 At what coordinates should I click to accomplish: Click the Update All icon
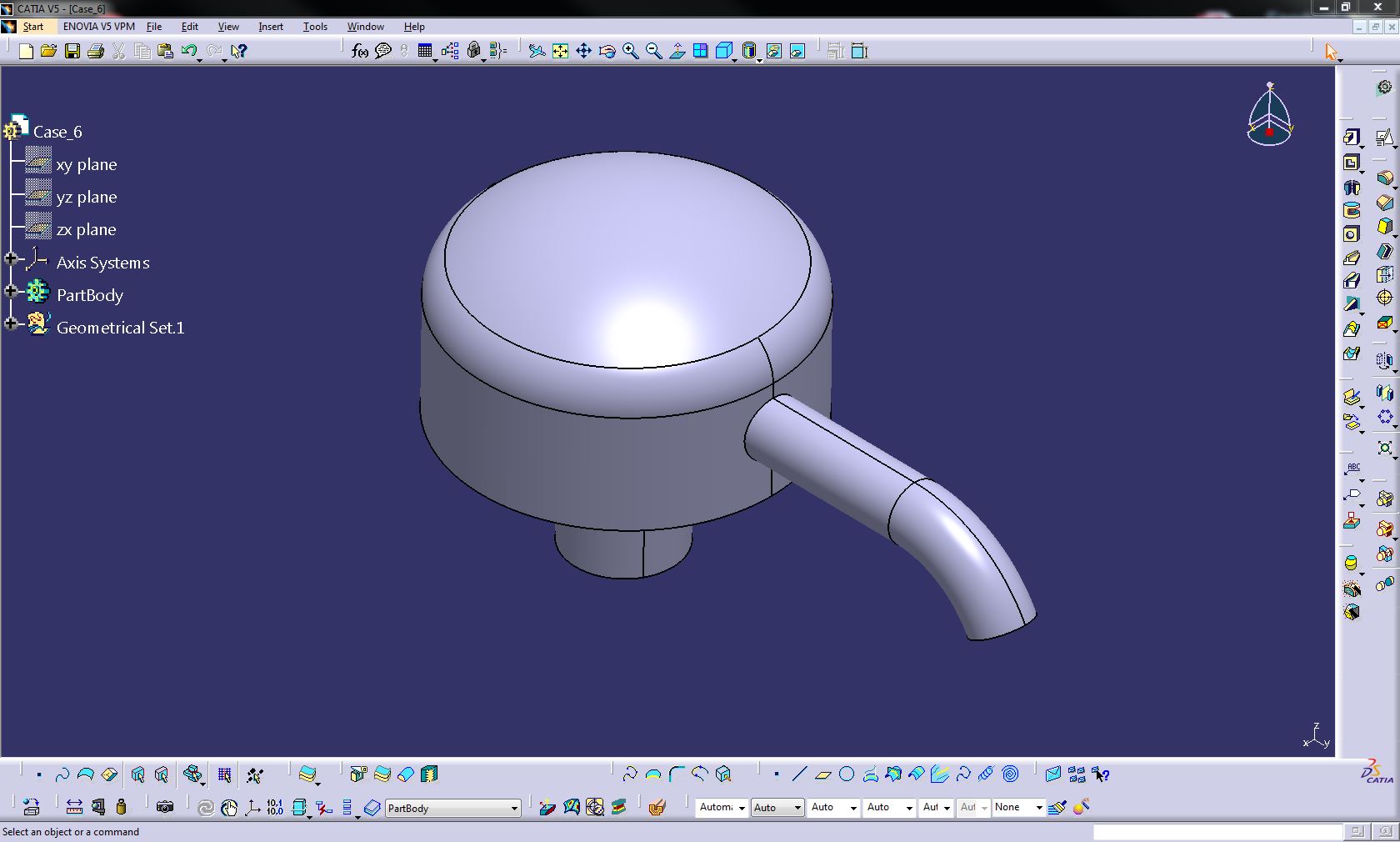click(x=205, y=807)
